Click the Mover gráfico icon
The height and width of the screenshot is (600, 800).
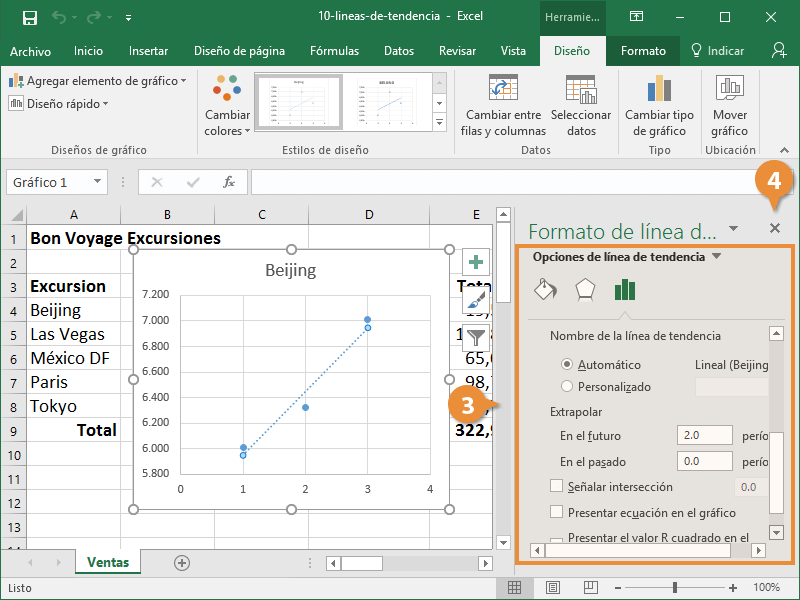coord(730,106)
